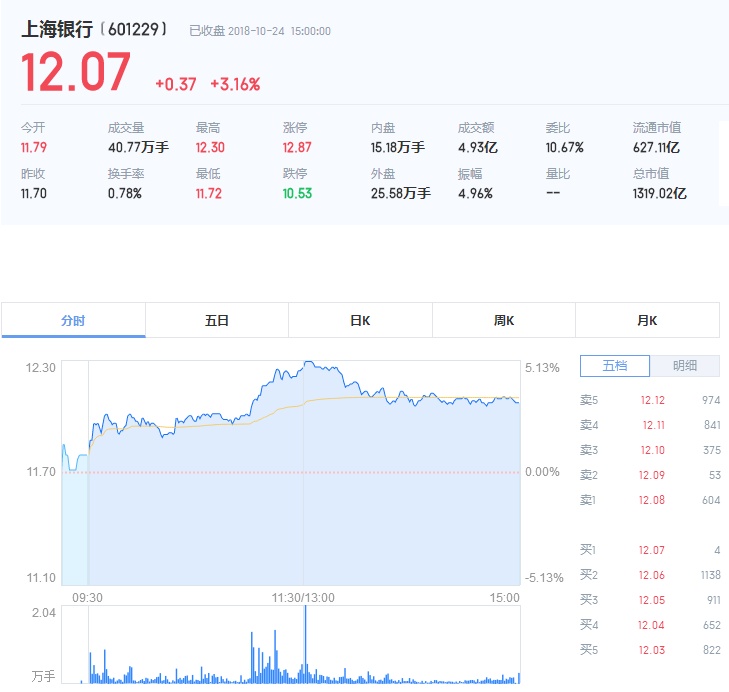This screenshot has width=729, height=692.
Task: Select the 卖3 row priced 12.10
Action: [x=650, y=450]
